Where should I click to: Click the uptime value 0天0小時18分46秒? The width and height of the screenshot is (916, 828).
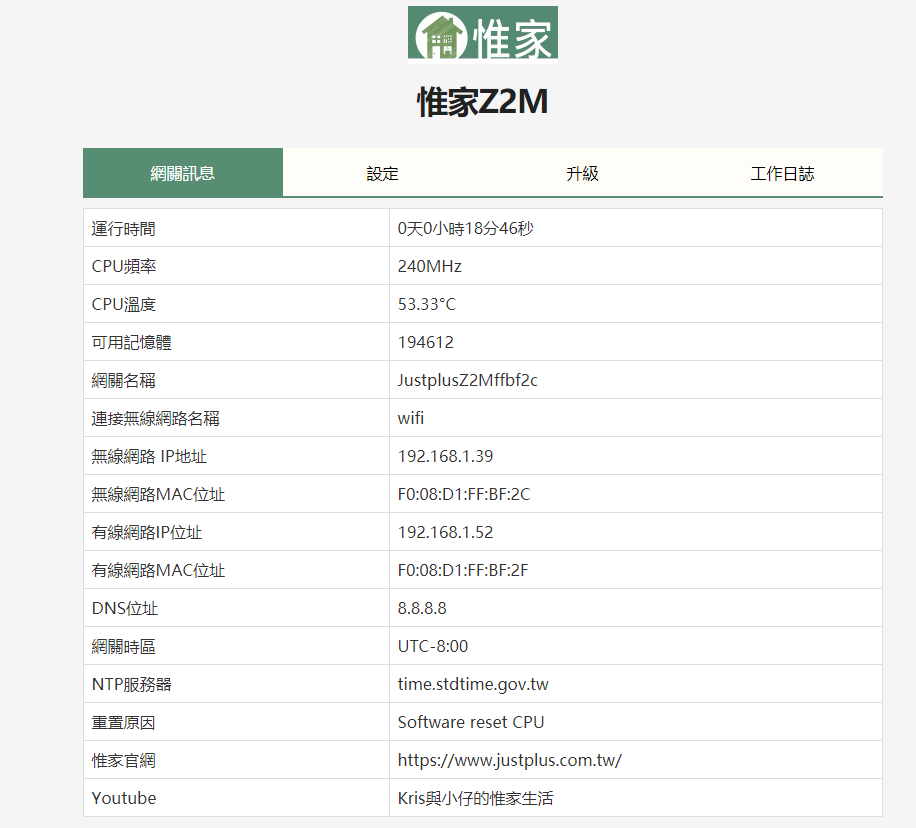tap(465, 228)
